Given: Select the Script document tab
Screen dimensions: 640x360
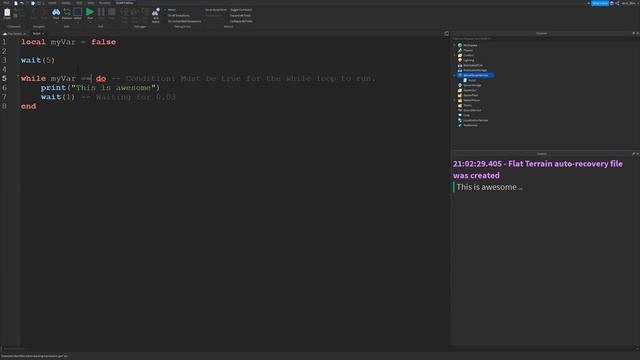Looking at the screenshot, I should [37, 33].
